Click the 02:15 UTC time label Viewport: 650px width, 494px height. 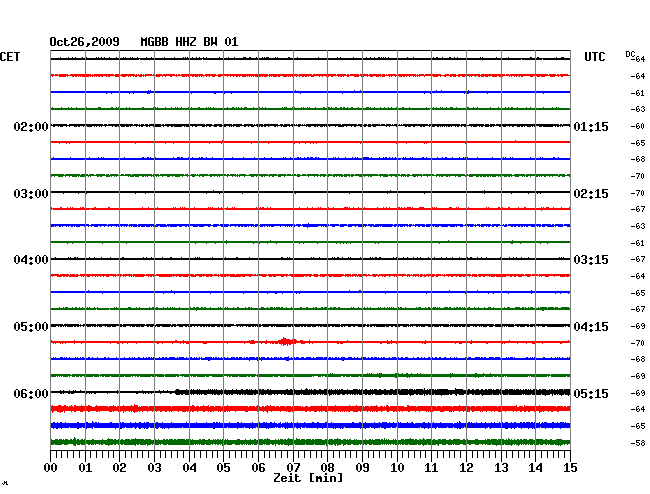tap(591, 194)
